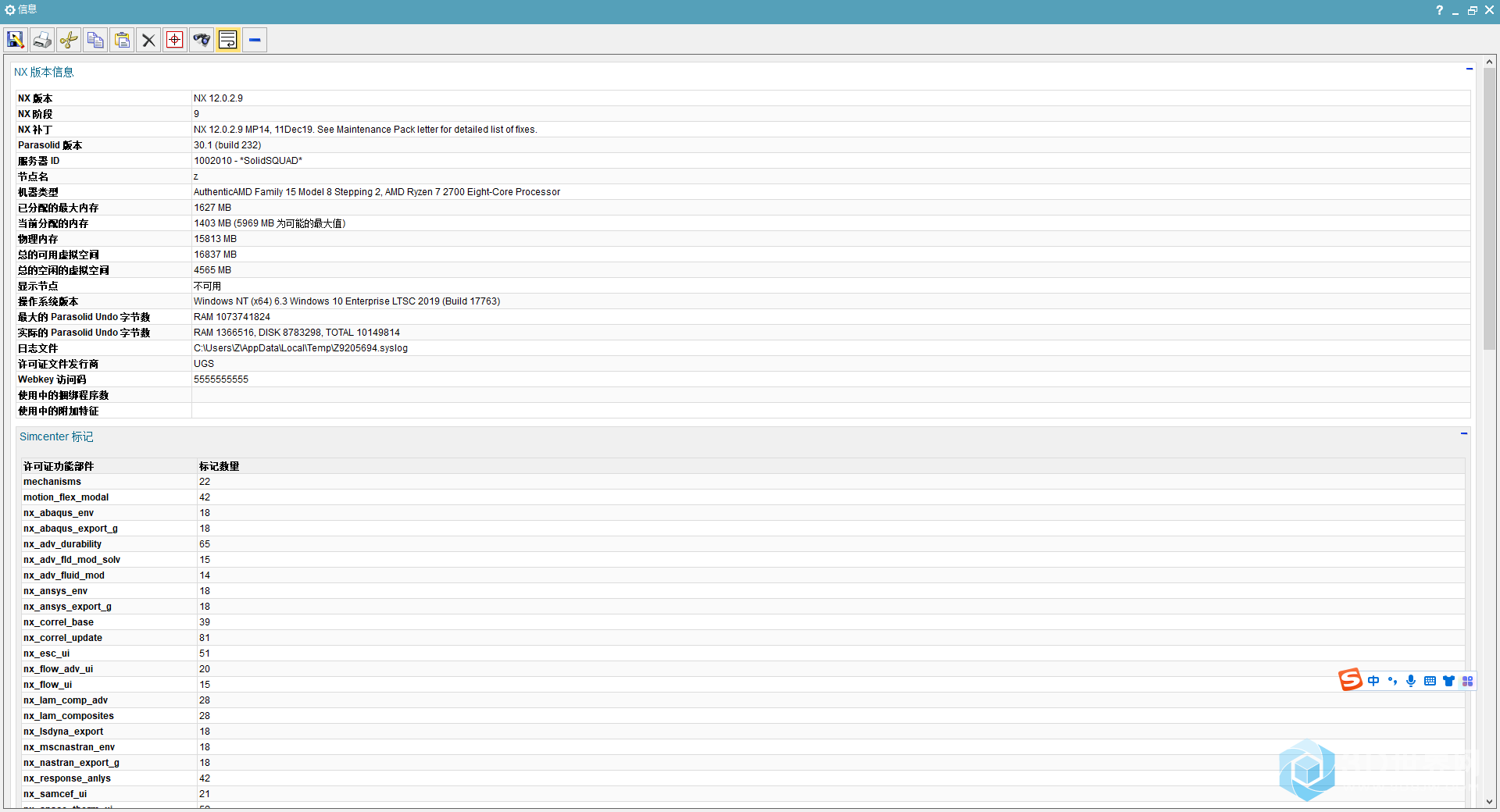Click the question mark help icon
1500x812 pixels.
1439,10
